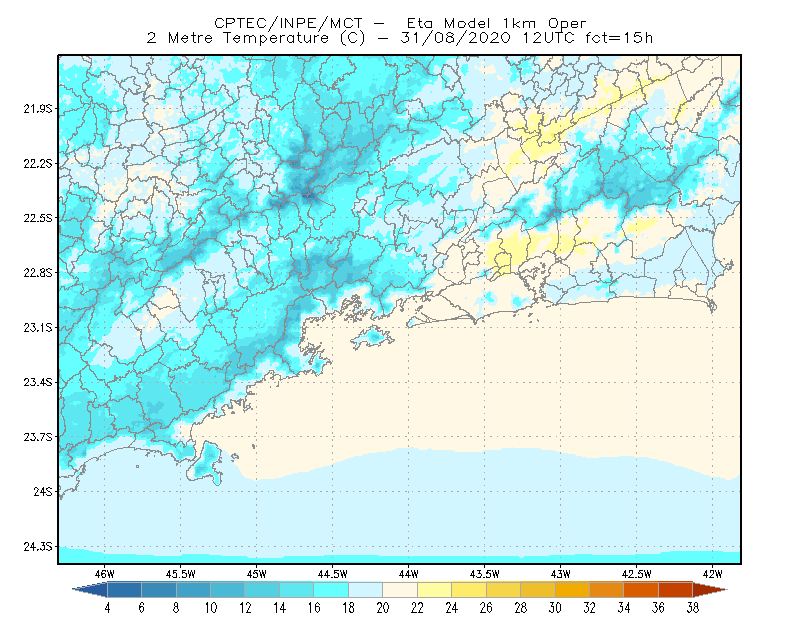Image resolution: width=800 pixels, height=618 pixels.
Task: Click the dark red 36-38 legend swatch
Action: coord(675,590)
